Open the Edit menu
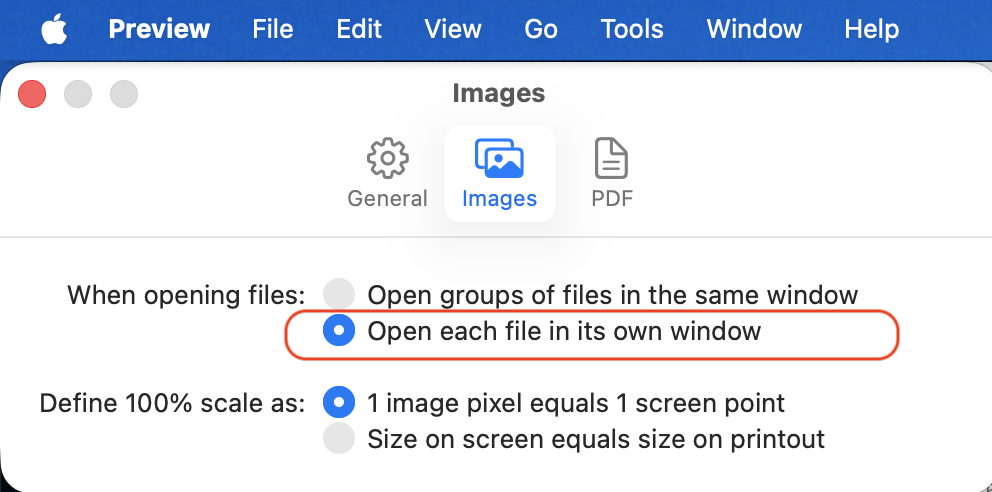Image resolution: width=992 pixels, height=492 pixels. point(360,29)
